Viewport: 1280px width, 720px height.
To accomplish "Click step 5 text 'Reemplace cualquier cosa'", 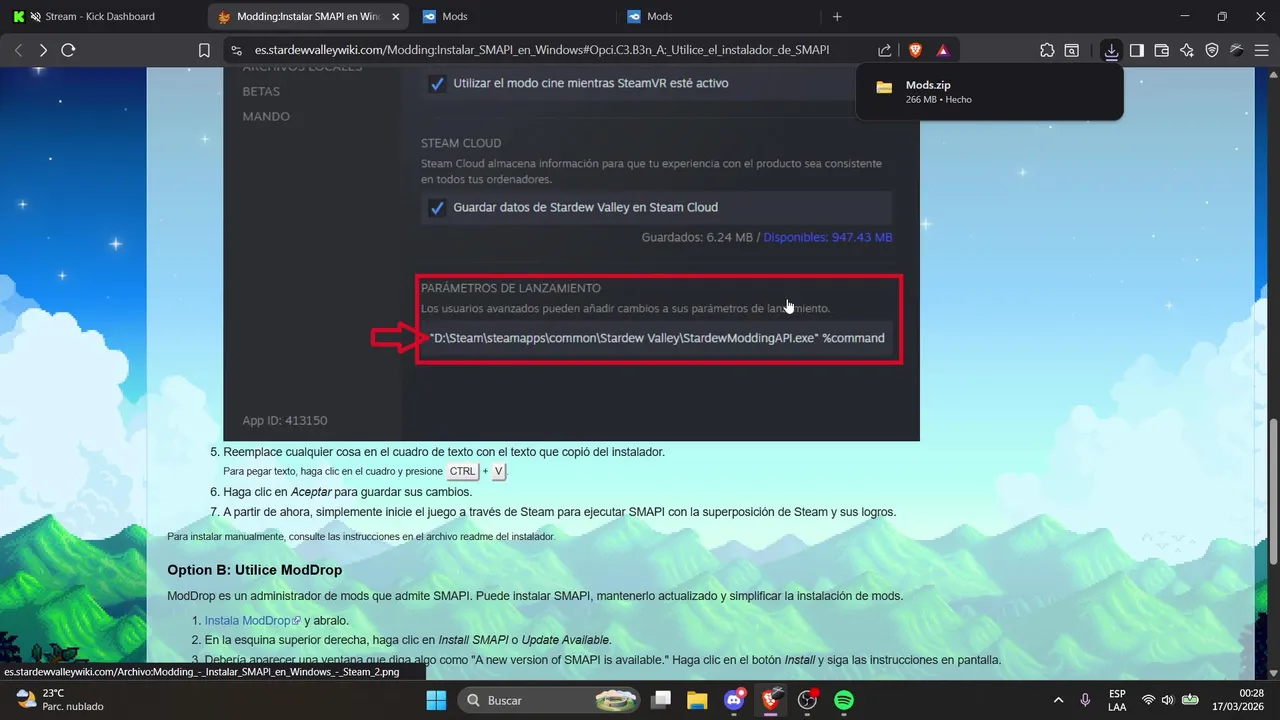I will pos(444,452).
